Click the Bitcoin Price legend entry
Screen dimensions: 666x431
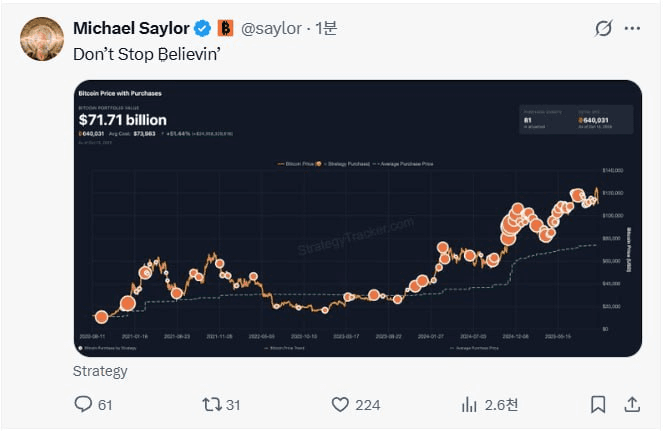coord(299,162)
